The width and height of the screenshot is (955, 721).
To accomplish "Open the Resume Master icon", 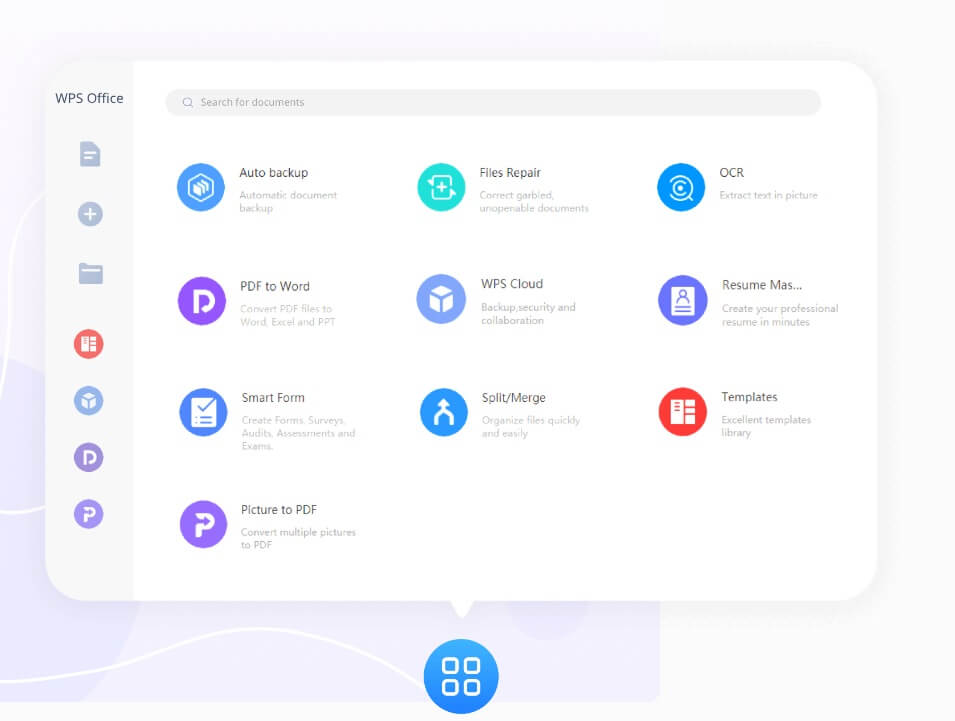I will pos(683,300).
